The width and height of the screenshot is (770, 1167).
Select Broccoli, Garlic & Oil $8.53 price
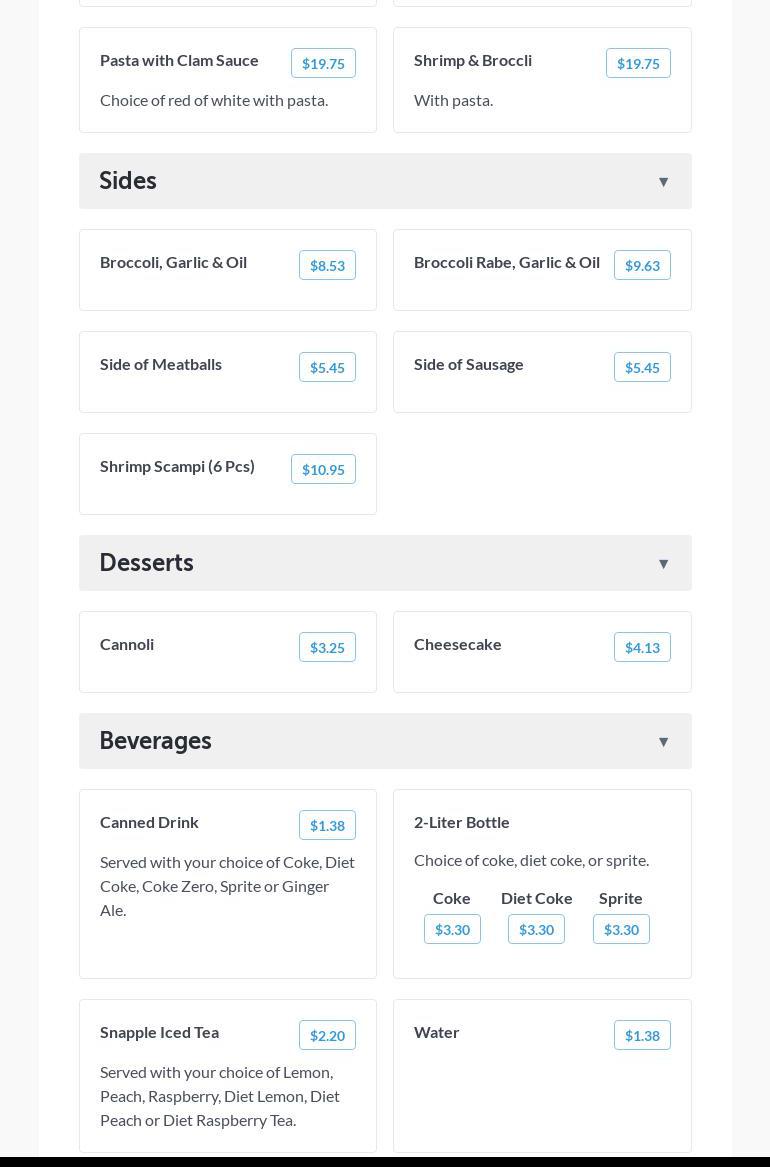click(x=327, y=265)
